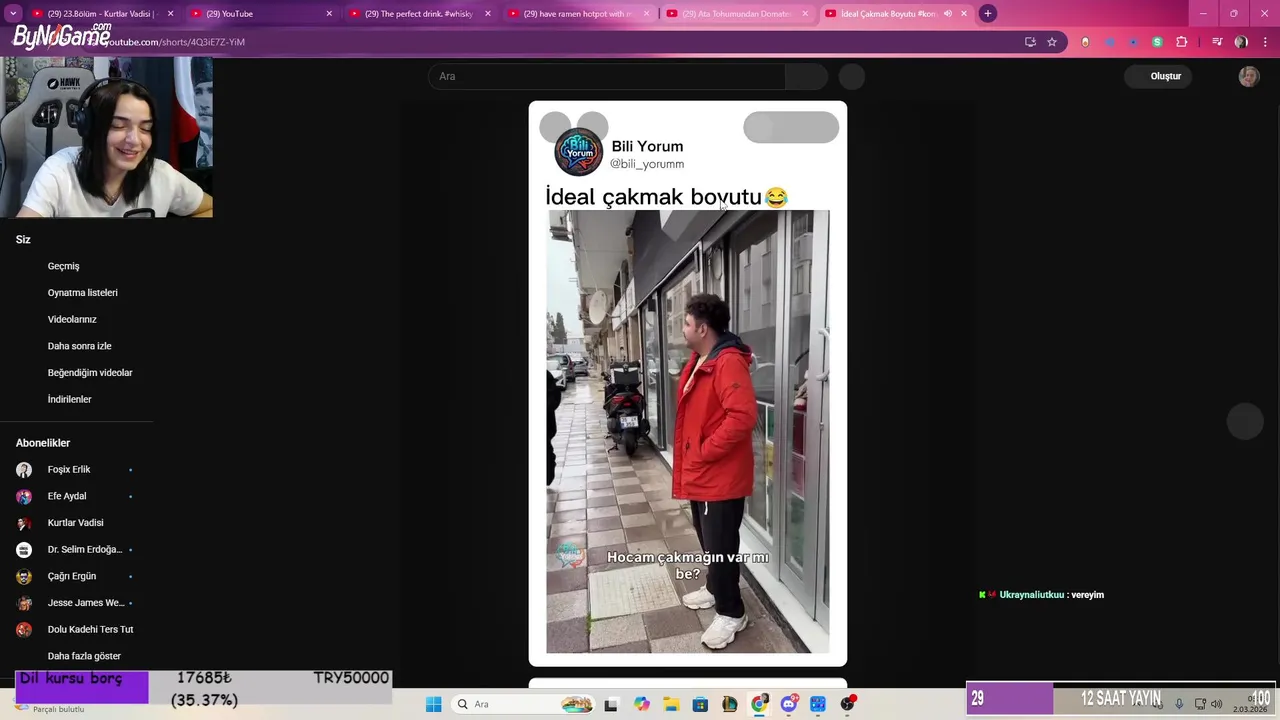Close the İdeal Çakmak Boyutu tab

click(964, 14)
